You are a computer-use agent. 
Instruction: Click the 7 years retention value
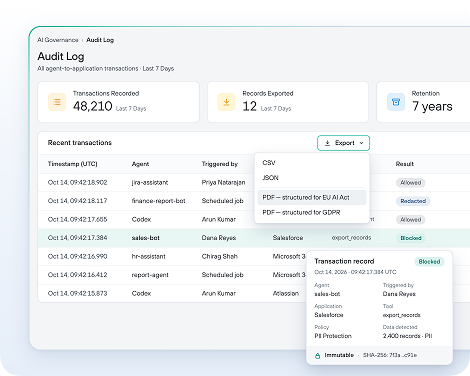tap(432, 106)
